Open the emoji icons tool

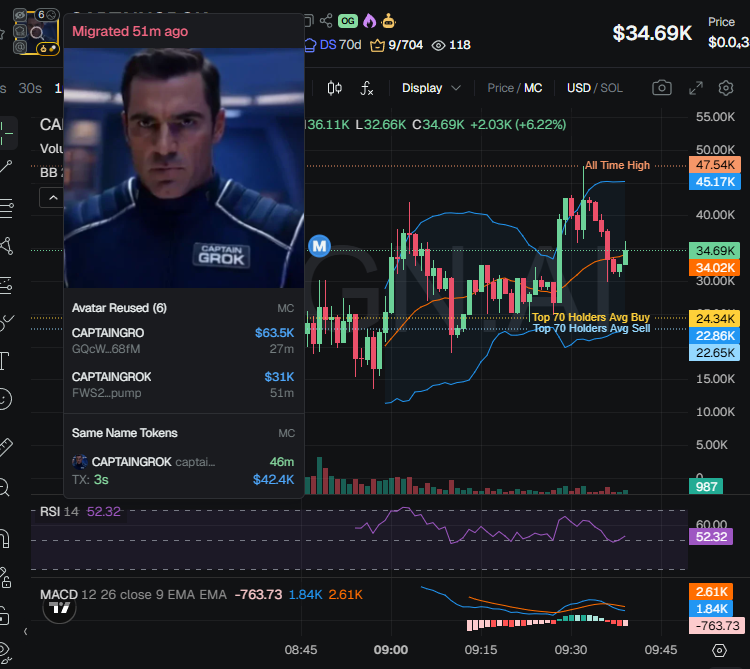coord(5,399)
